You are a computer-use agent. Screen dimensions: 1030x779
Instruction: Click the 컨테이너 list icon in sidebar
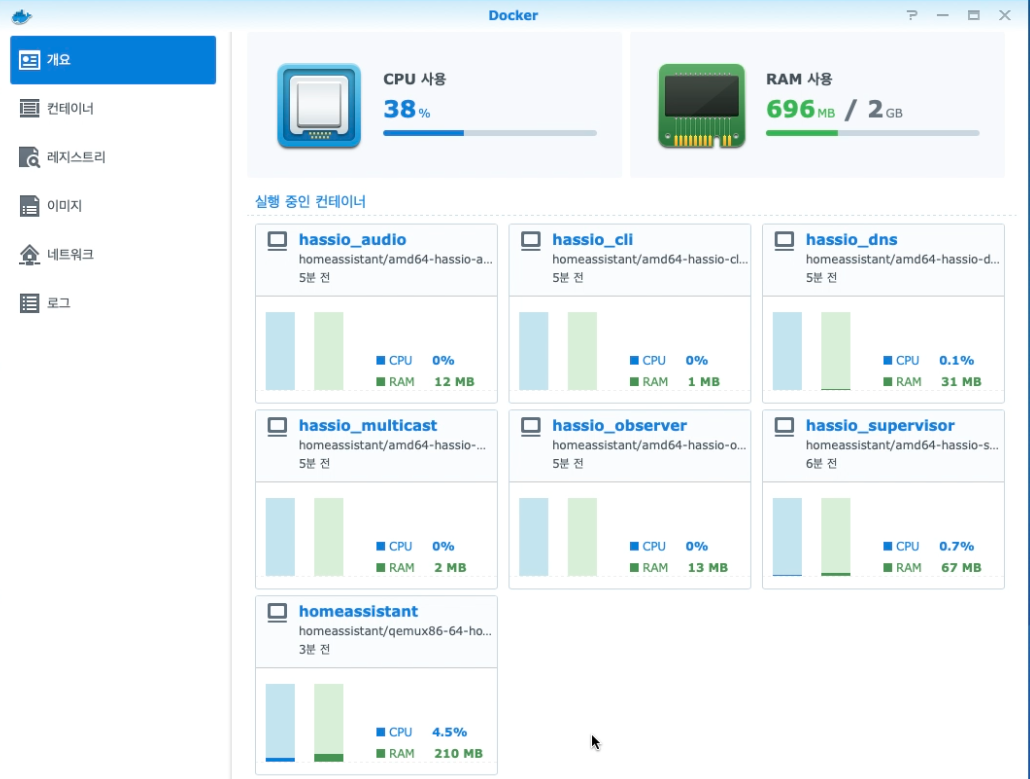click(30, 108)
